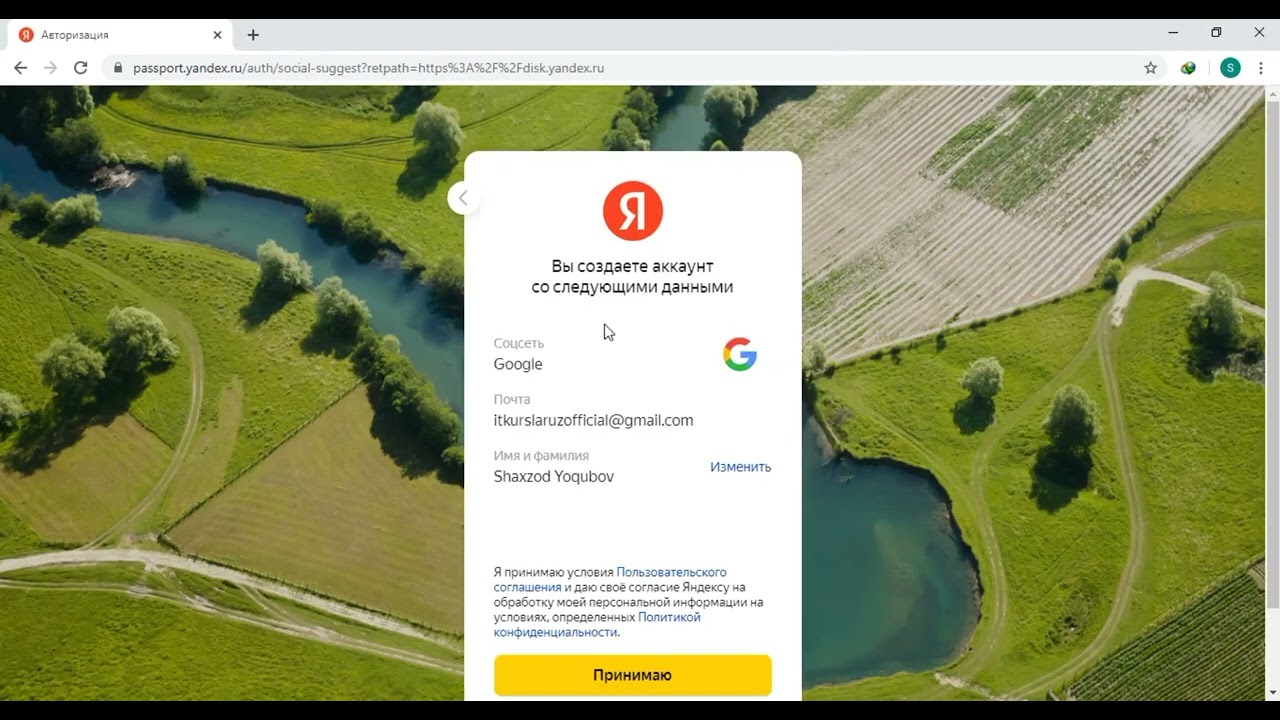The image size is (1280, 720).
Task: Open the browser extension icon
Action: pos(1188,68)
